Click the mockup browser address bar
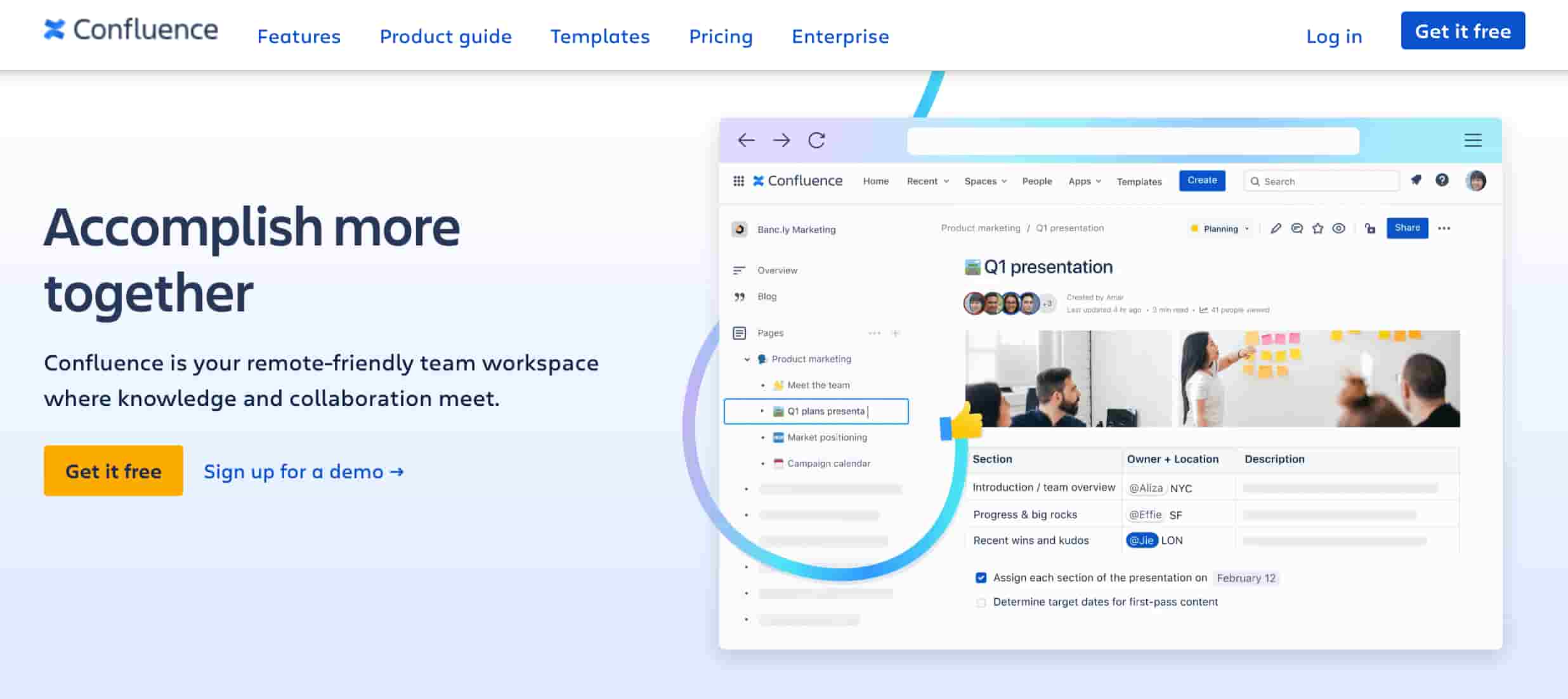Image resolution: width=1568 pixels, height=699 pixels. point(1133,141)
